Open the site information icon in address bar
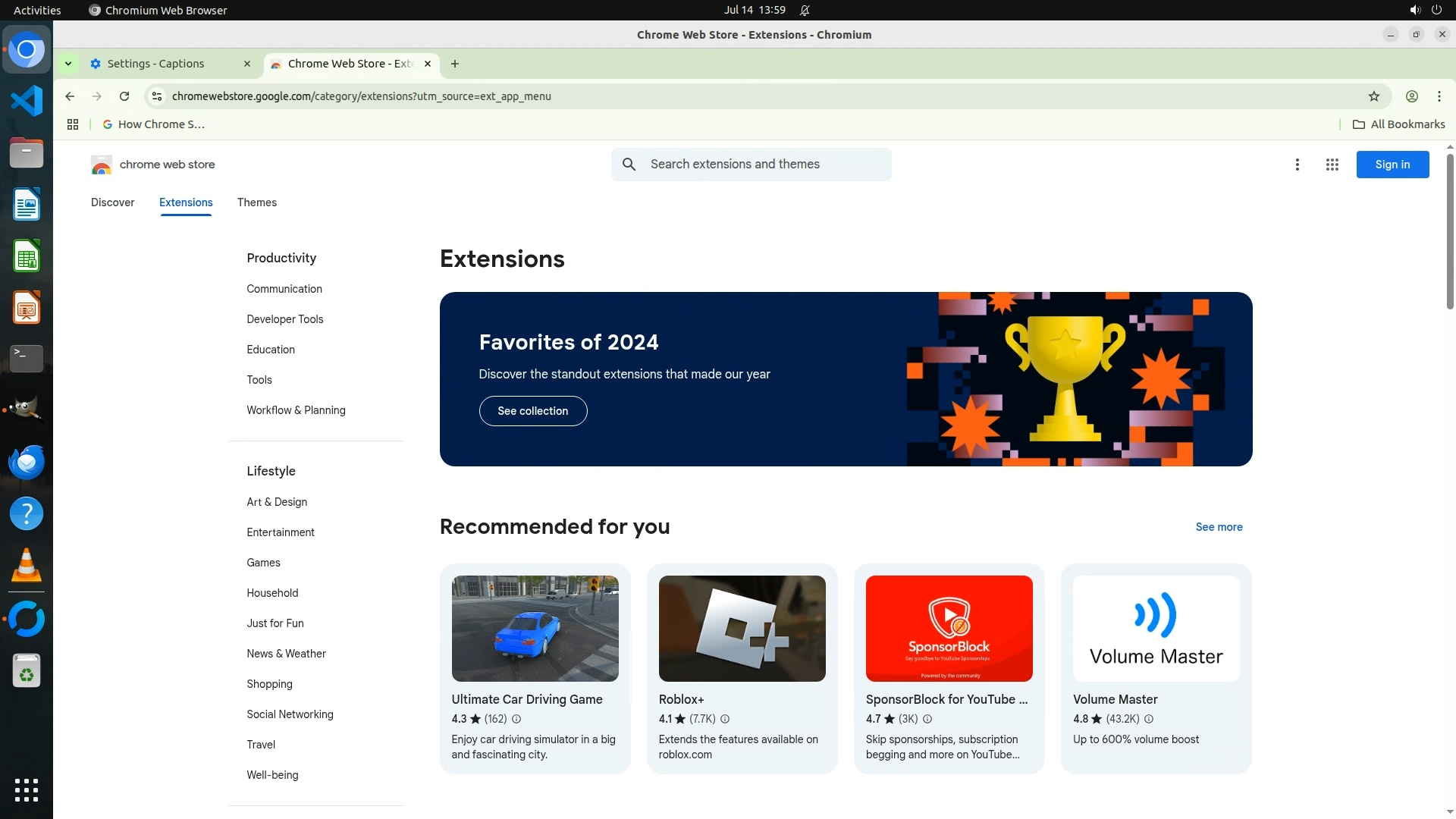The image size is (1456, 819). coord(157,96)
